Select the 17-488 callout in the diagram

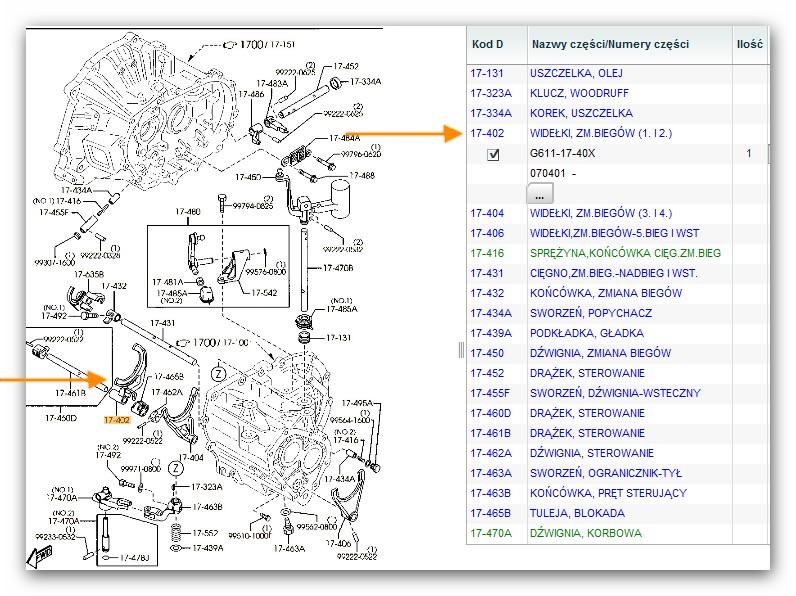coord(361,176)
